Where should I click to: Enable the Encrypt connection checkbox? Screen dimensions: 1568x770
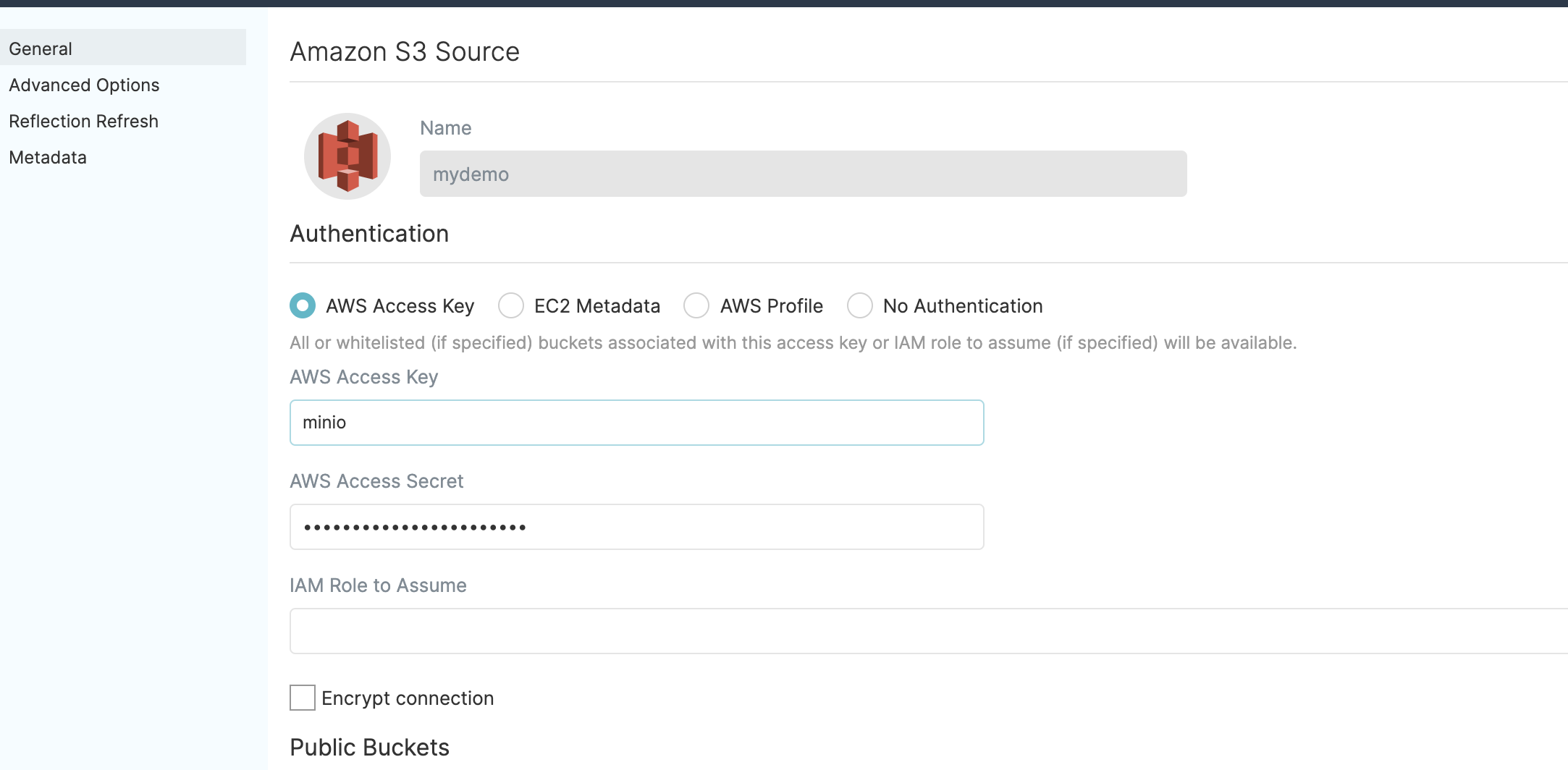[303, 698]
